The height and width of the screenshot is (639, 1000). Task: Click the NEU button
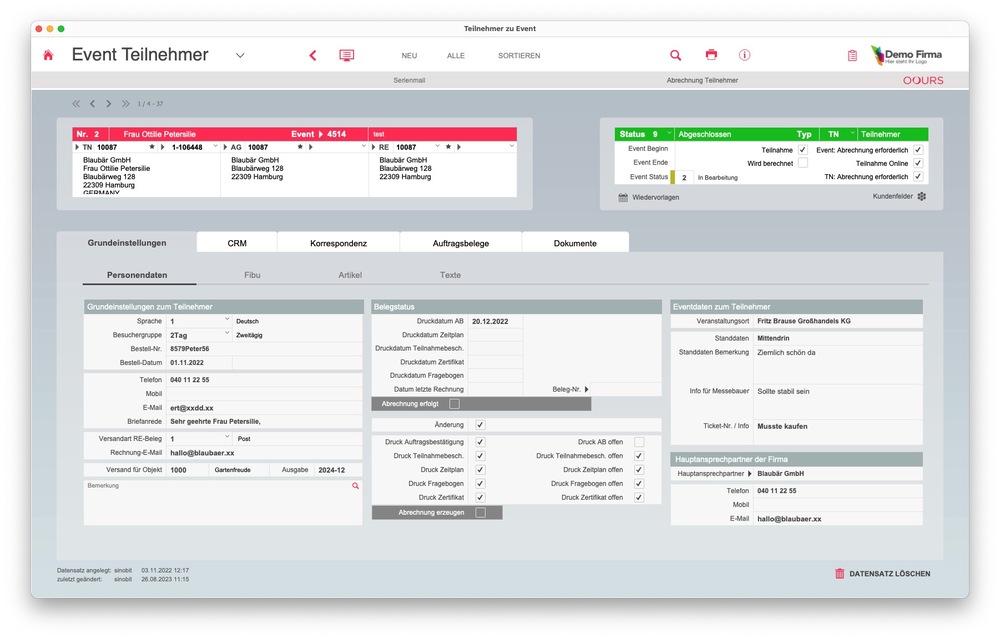tap(409, 56)
